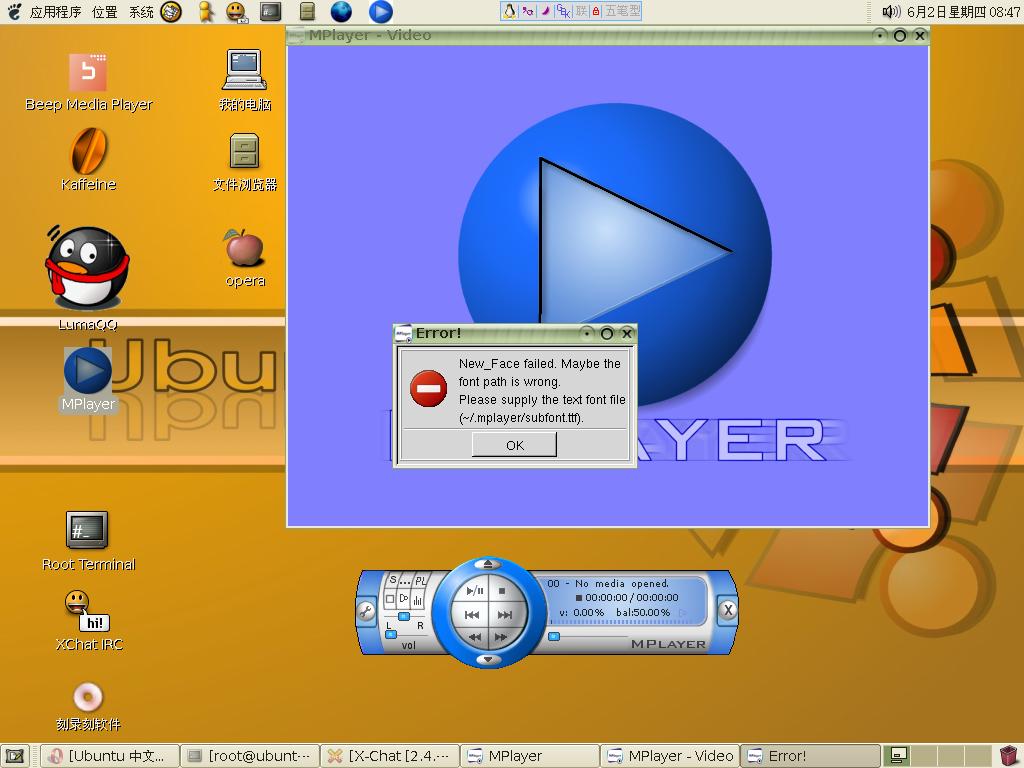Open 文件浏览器 file browser desktop icon
The image size is (1024, 768).
(245, 162)
